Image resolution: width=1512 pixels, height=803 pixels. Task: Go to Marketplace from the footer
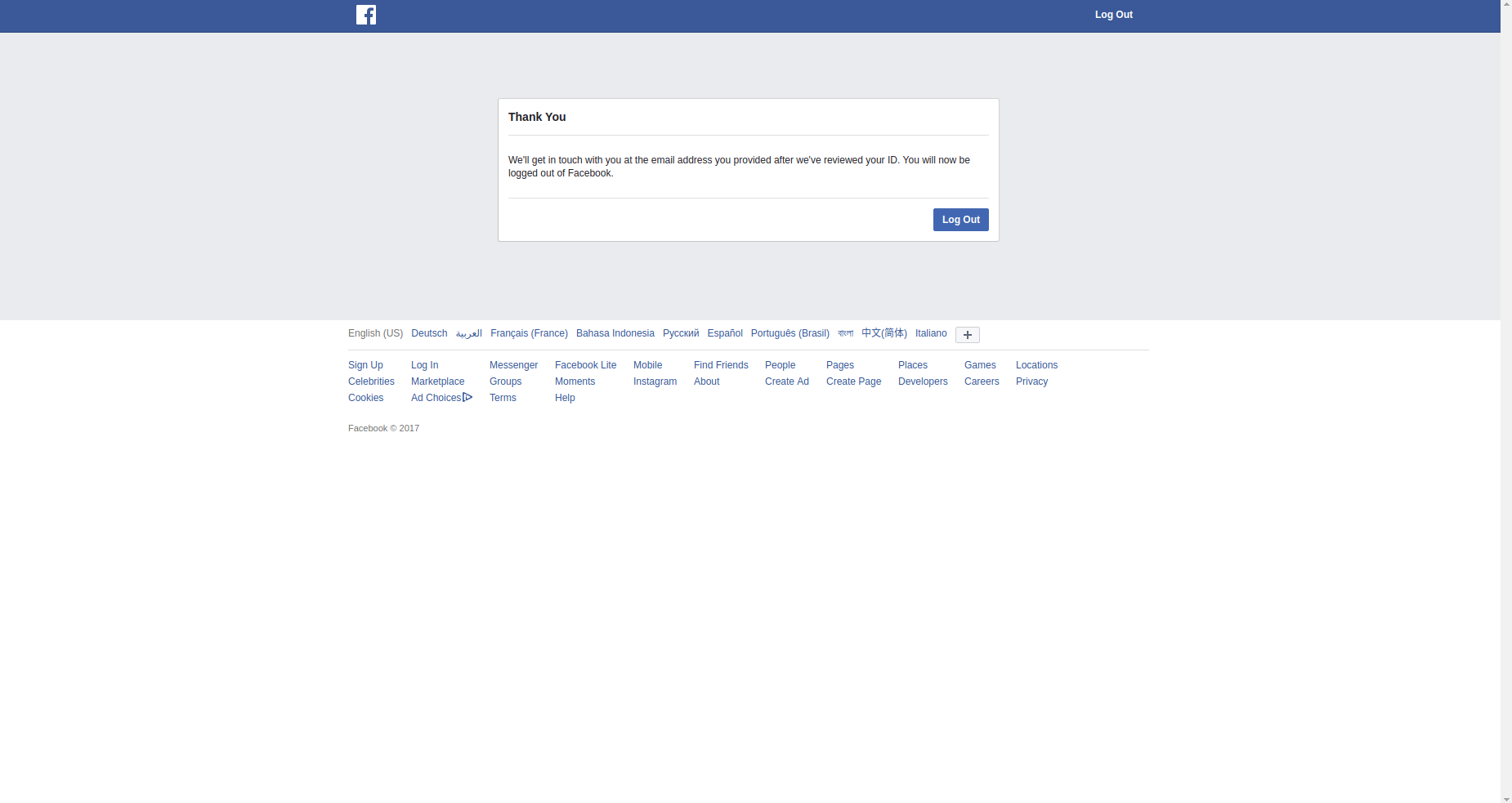437,381
